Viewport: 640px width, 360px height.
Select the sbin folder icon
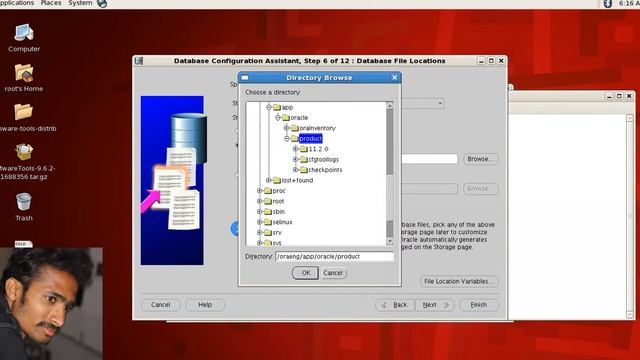coord(268,211)
